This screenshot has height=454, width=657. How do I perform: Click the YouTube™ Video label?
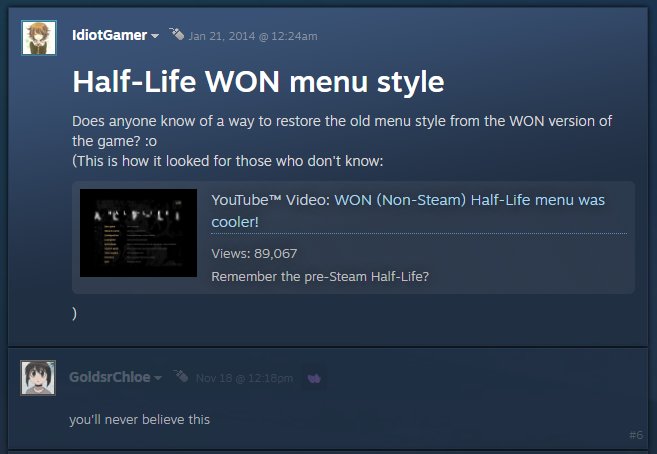pyautogui.click(x=270, y=200)
